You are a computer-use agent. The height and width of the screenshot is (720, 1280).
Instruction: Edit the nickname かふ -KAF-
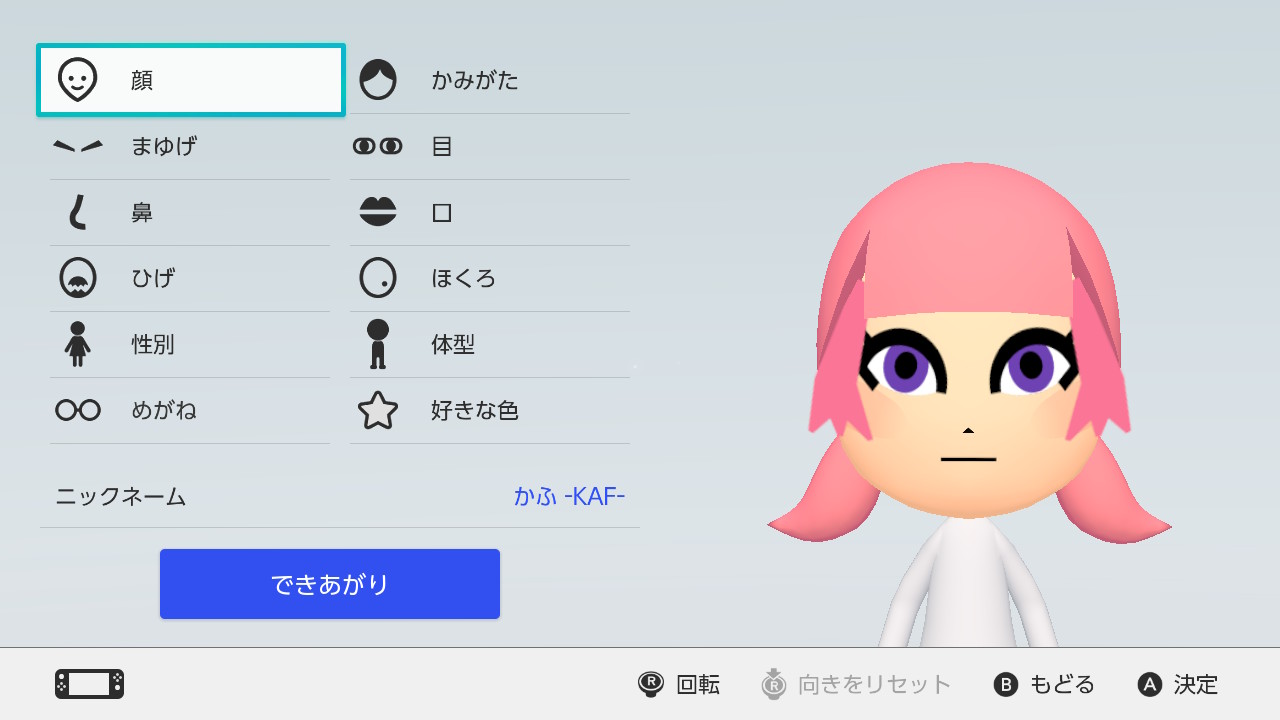click(x=340, y=496)
